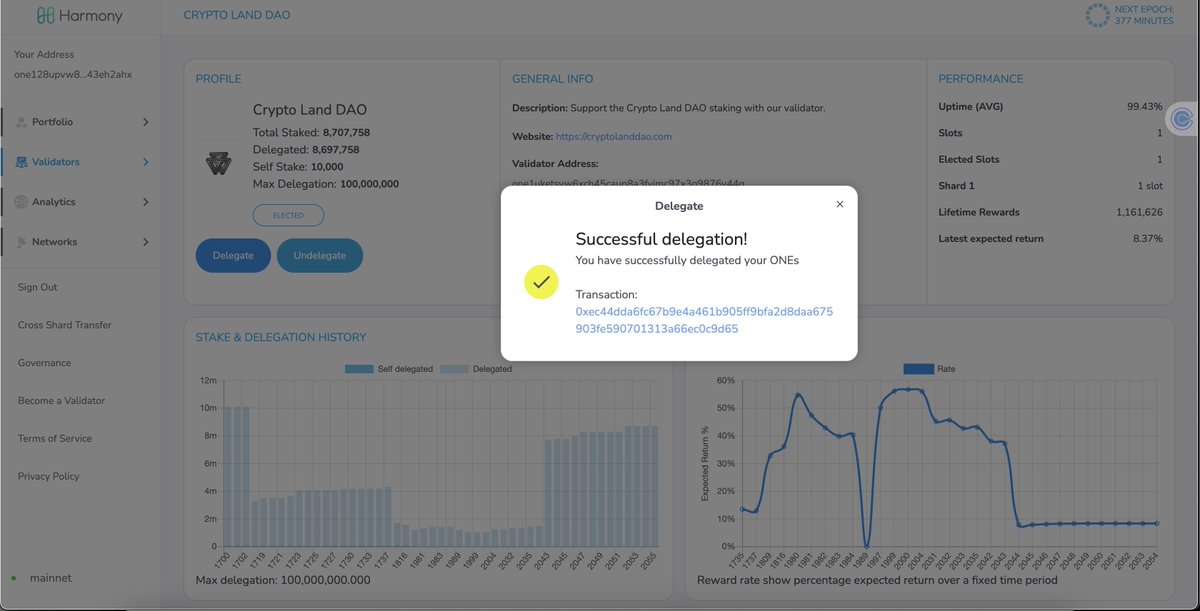Click the blue Delegate button

pos(233,255)
